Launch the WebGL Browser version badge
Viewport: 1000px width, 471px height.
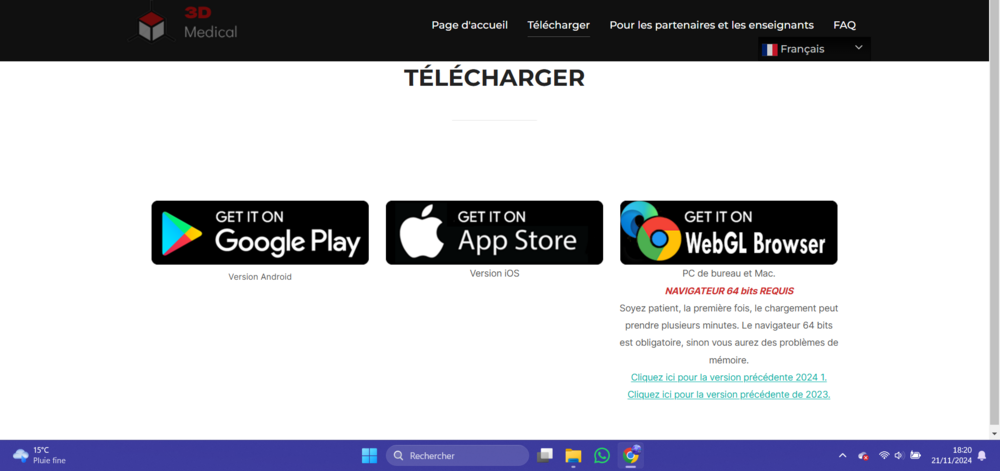(x=728, y=232)
